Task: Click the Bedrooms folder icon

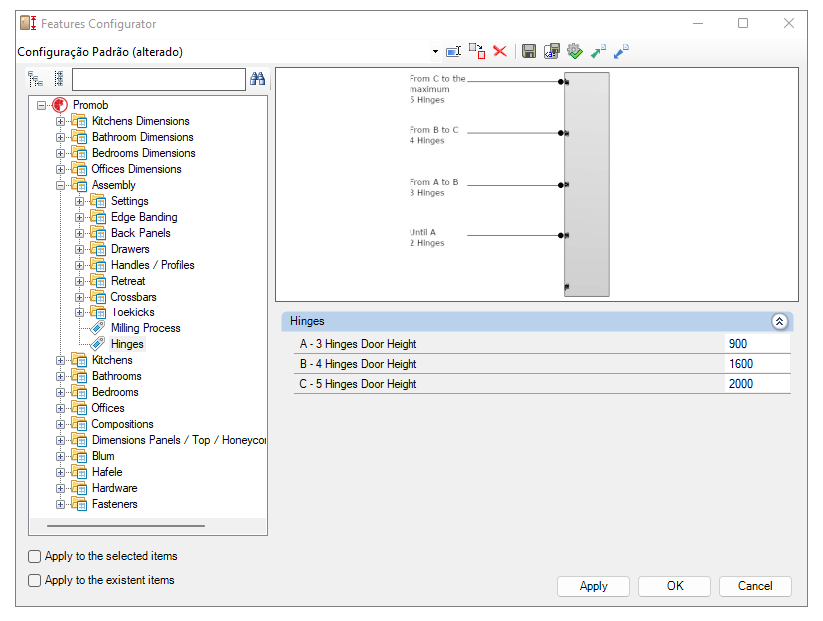Action: pos(79,392)
